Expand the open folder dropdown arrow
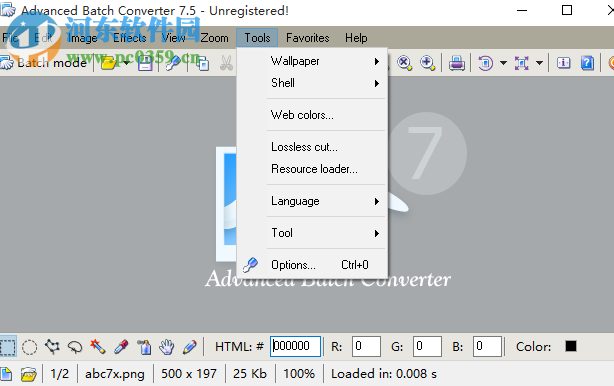The height and width of the screenshot is (386, 614). [126, 63]
